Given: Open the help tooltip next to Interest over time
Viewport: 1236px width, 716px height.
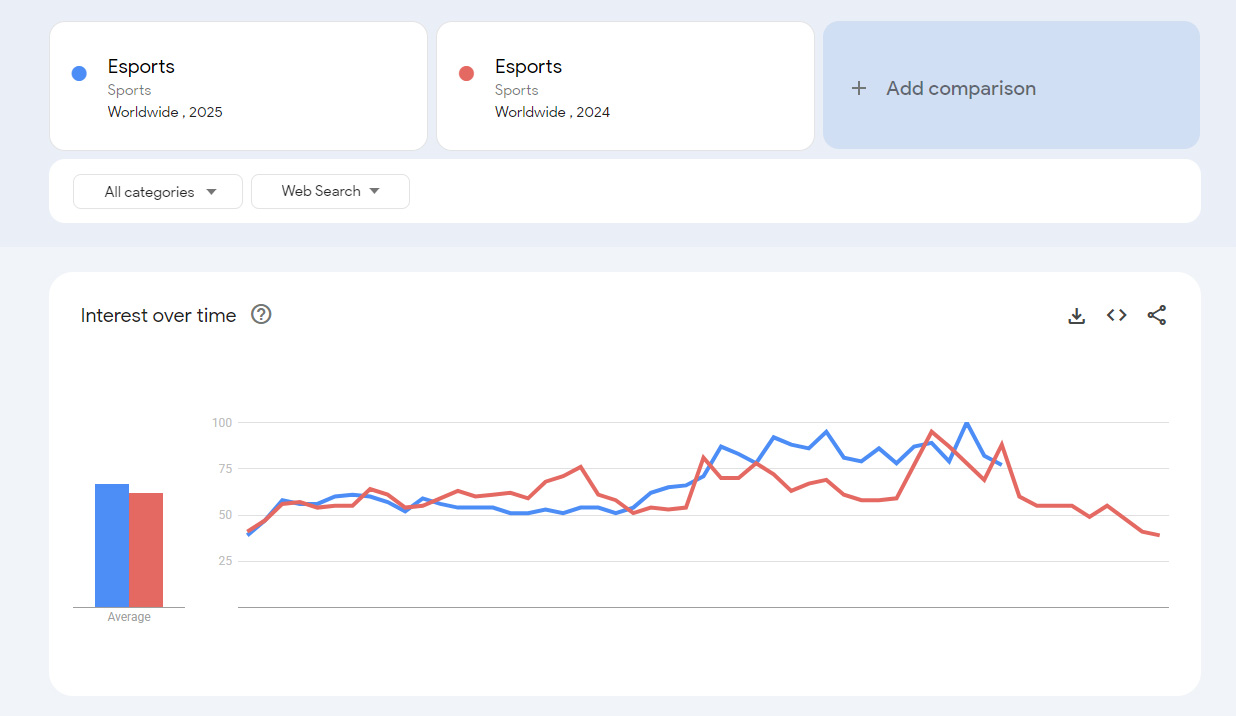Looking at the screenshot, I should (261, 315).
